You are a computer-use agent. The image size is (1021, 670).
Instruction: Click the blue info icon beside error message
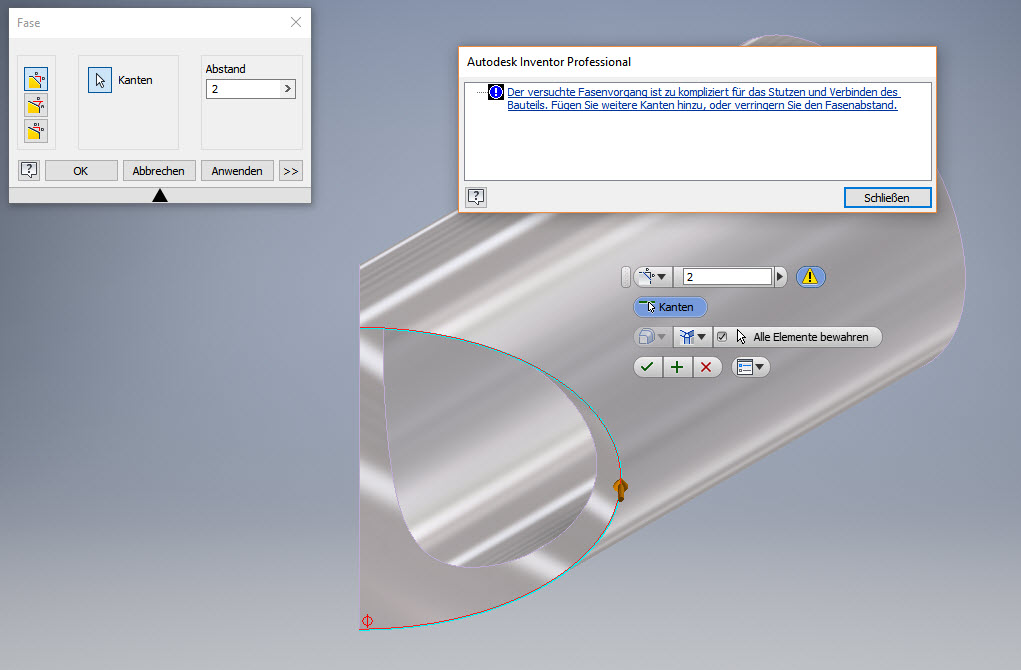[496, 92]
